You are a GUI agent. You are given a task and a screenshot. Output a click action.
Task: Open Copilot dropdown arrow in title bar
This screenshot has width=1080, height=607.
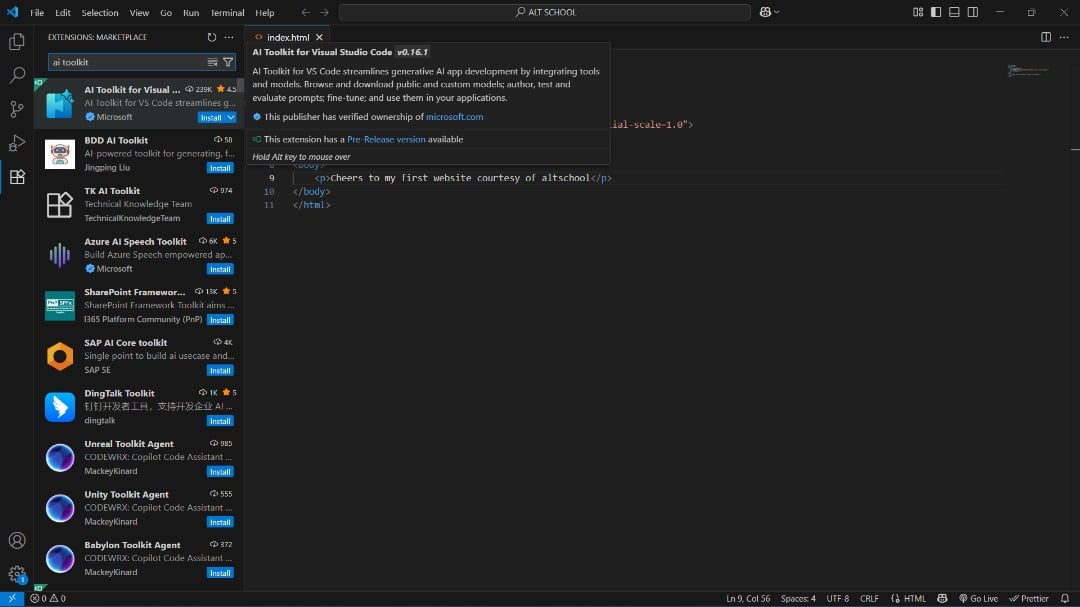click(777, 12)
